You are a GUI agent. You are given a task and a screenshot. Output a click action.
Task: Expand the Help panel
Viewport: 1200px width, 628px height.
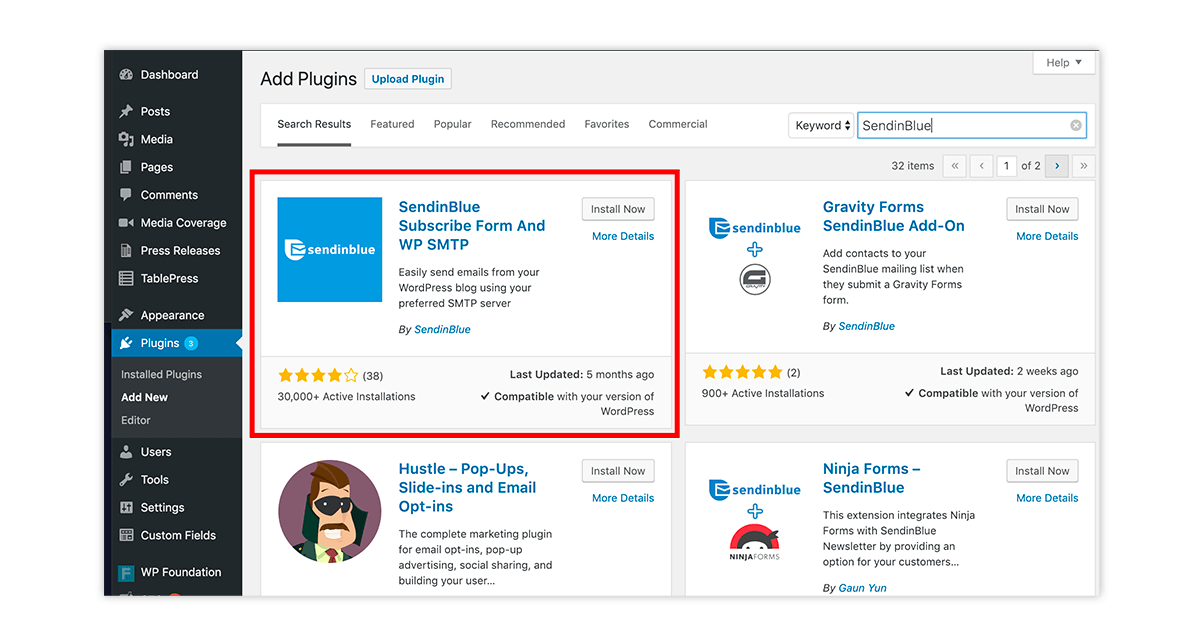pyautogui.click(x=1064, y=63)
